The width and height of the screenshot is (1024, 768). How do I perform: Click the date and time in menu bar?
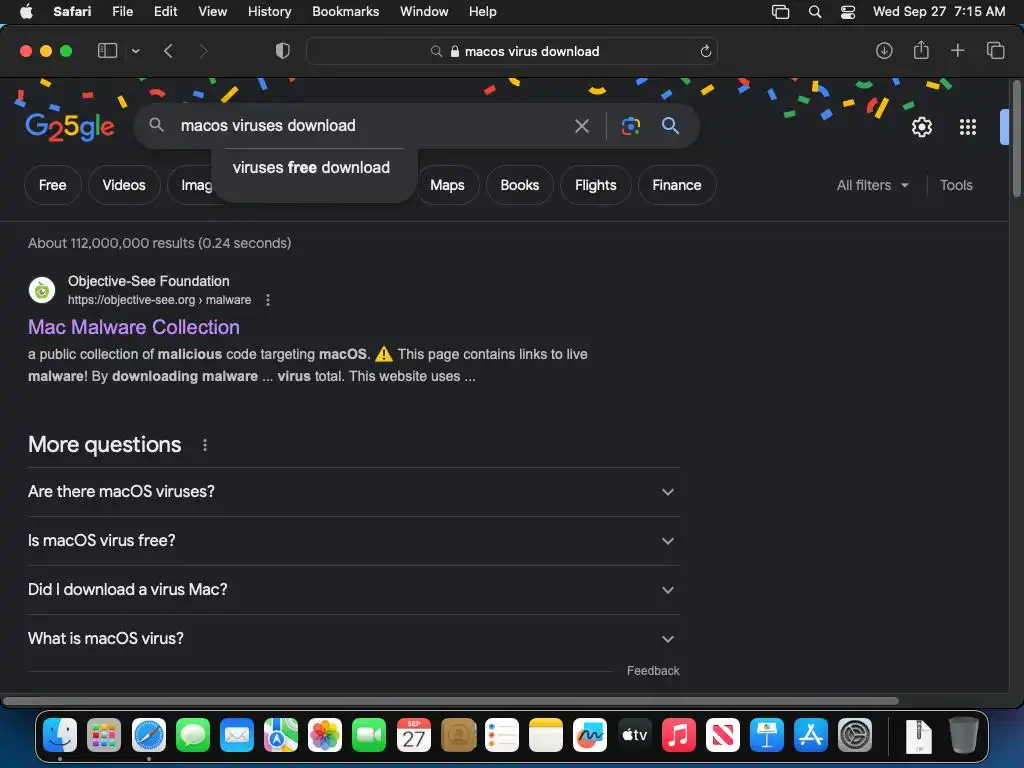(x=938, y=12)
